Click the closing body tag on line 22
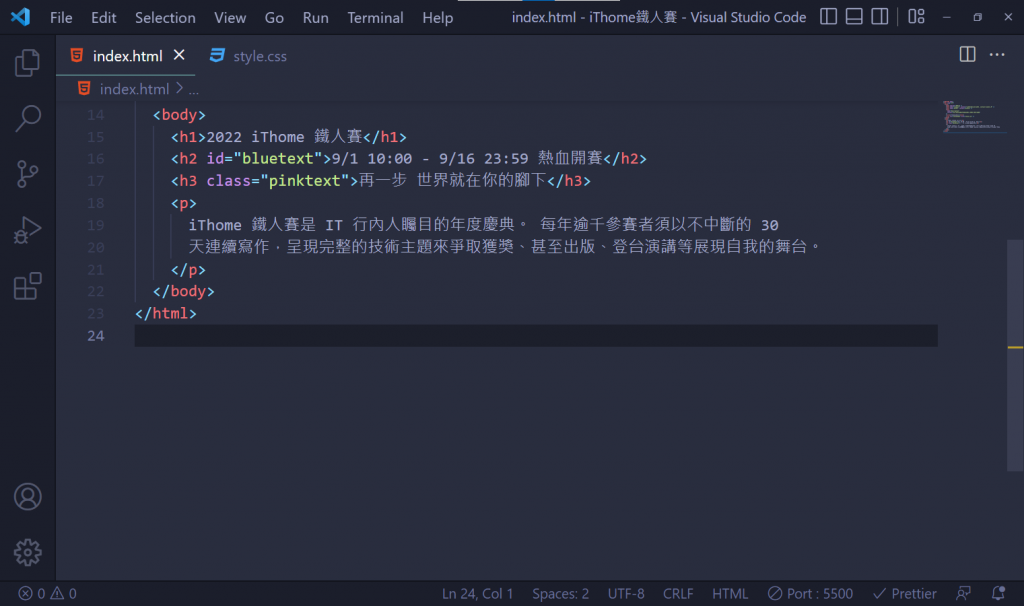1024x606 pixels. [184, 291]
